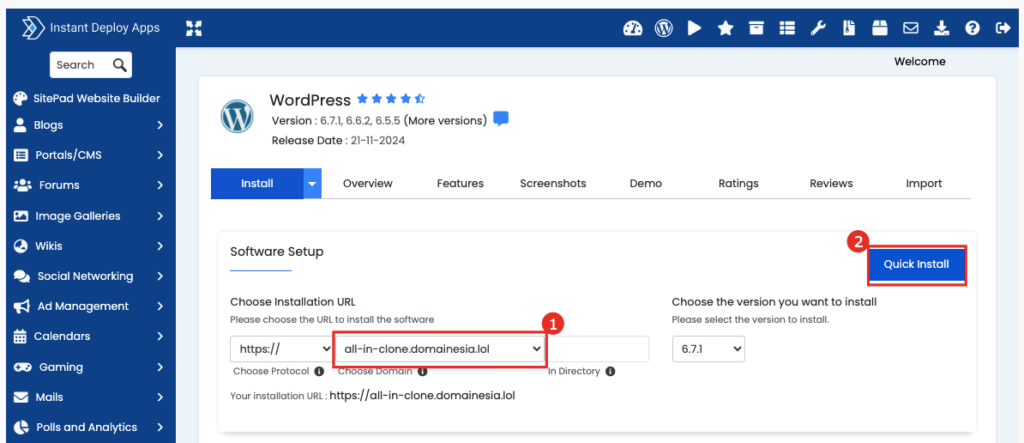Screen dimensions: 1024x443
Task: Expand the Mails category chevron
Action: [160, 397]
